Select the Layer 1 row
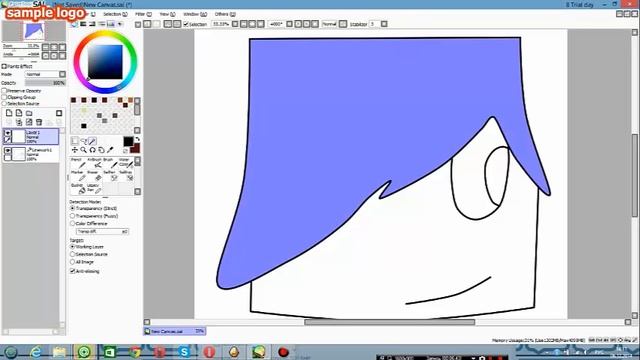 tap(31, 136)
